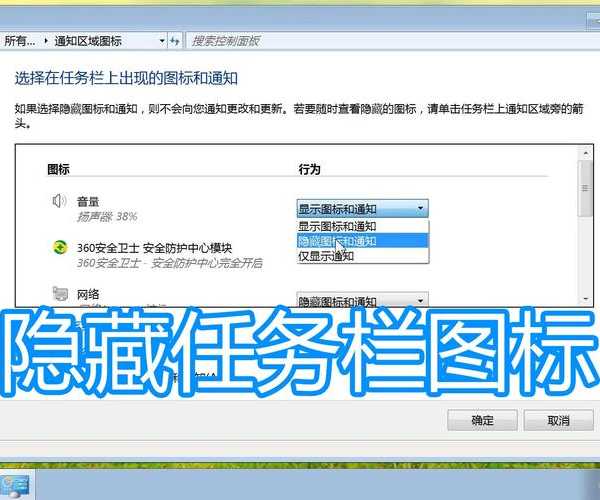Click the 确定 button

(x=483, y=422)
